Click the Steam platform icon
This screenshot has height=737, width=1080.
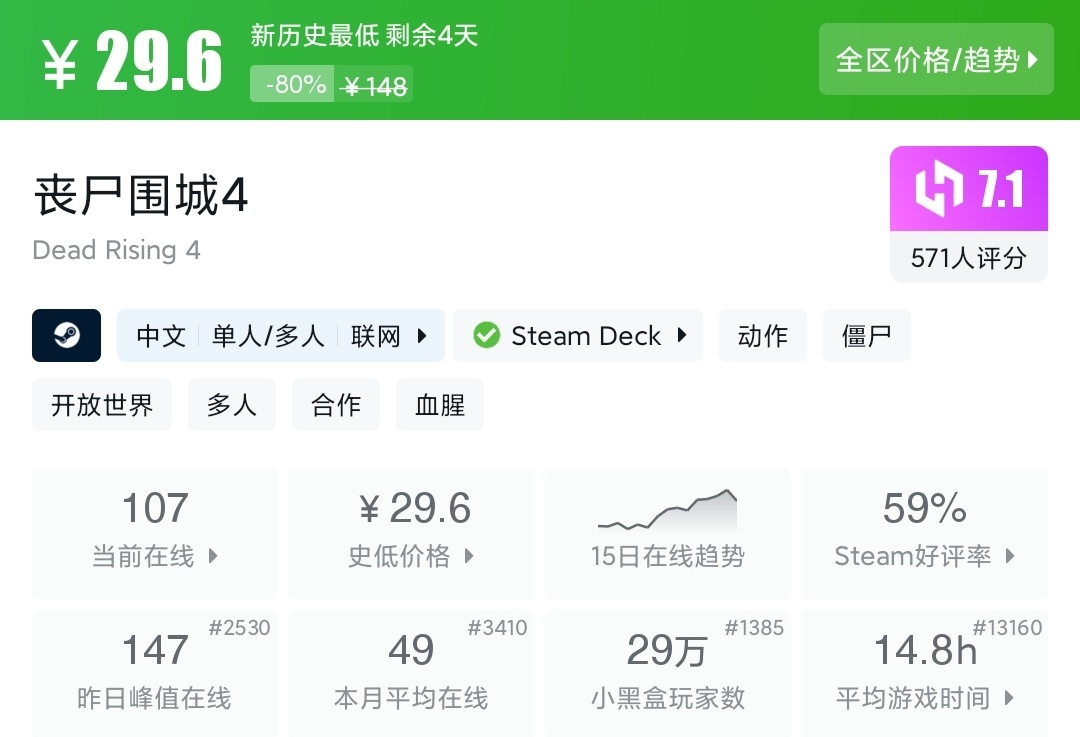[x=67, y=335]
